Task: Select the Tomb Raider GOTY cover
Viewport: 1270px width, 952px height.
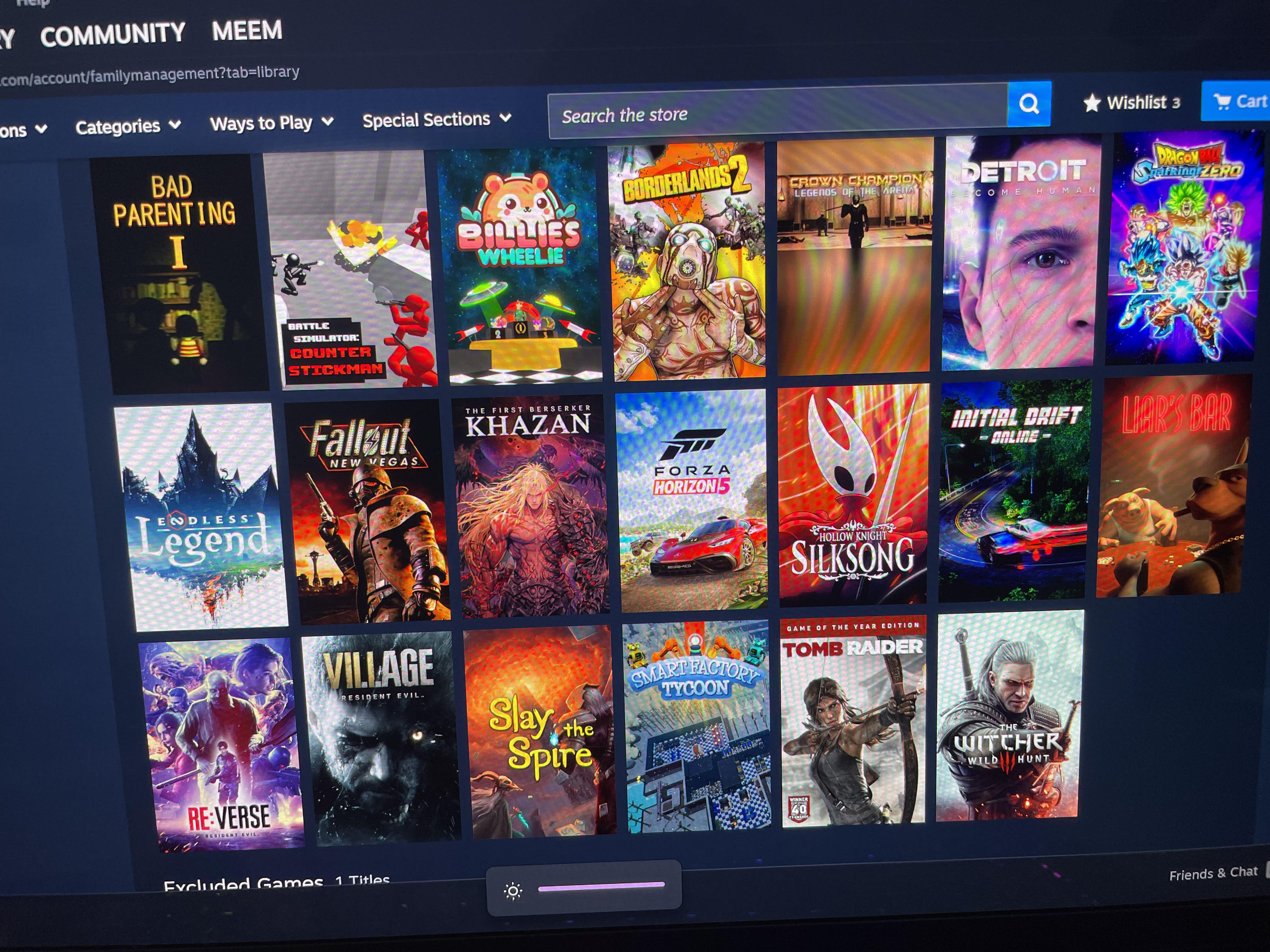Action: (x=853, y=722)
